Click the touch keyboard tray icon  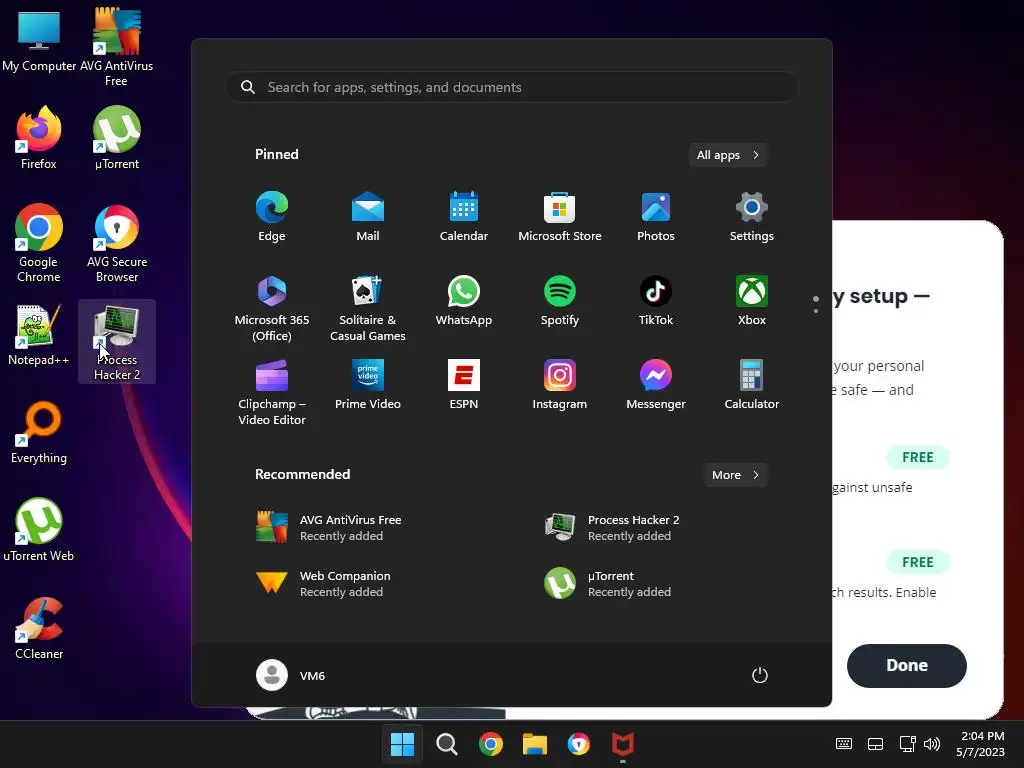pyautogui.click(x=844, y=744)
